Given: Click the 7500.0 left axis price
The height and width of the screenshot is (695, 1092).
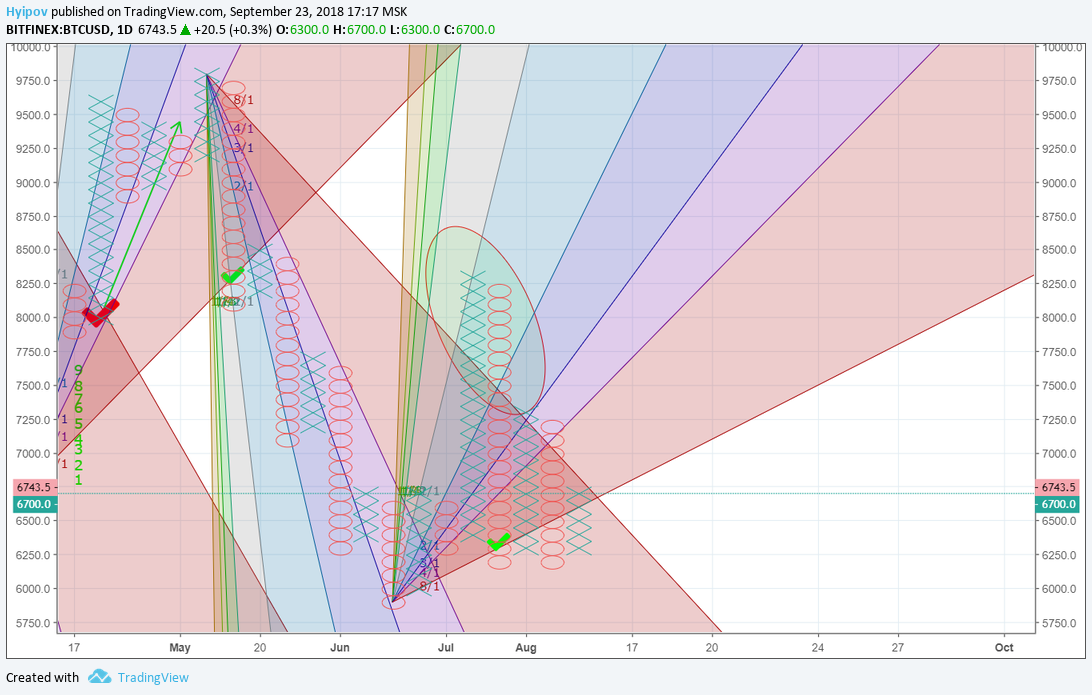Looking at the screenshot, I should 33,386.
